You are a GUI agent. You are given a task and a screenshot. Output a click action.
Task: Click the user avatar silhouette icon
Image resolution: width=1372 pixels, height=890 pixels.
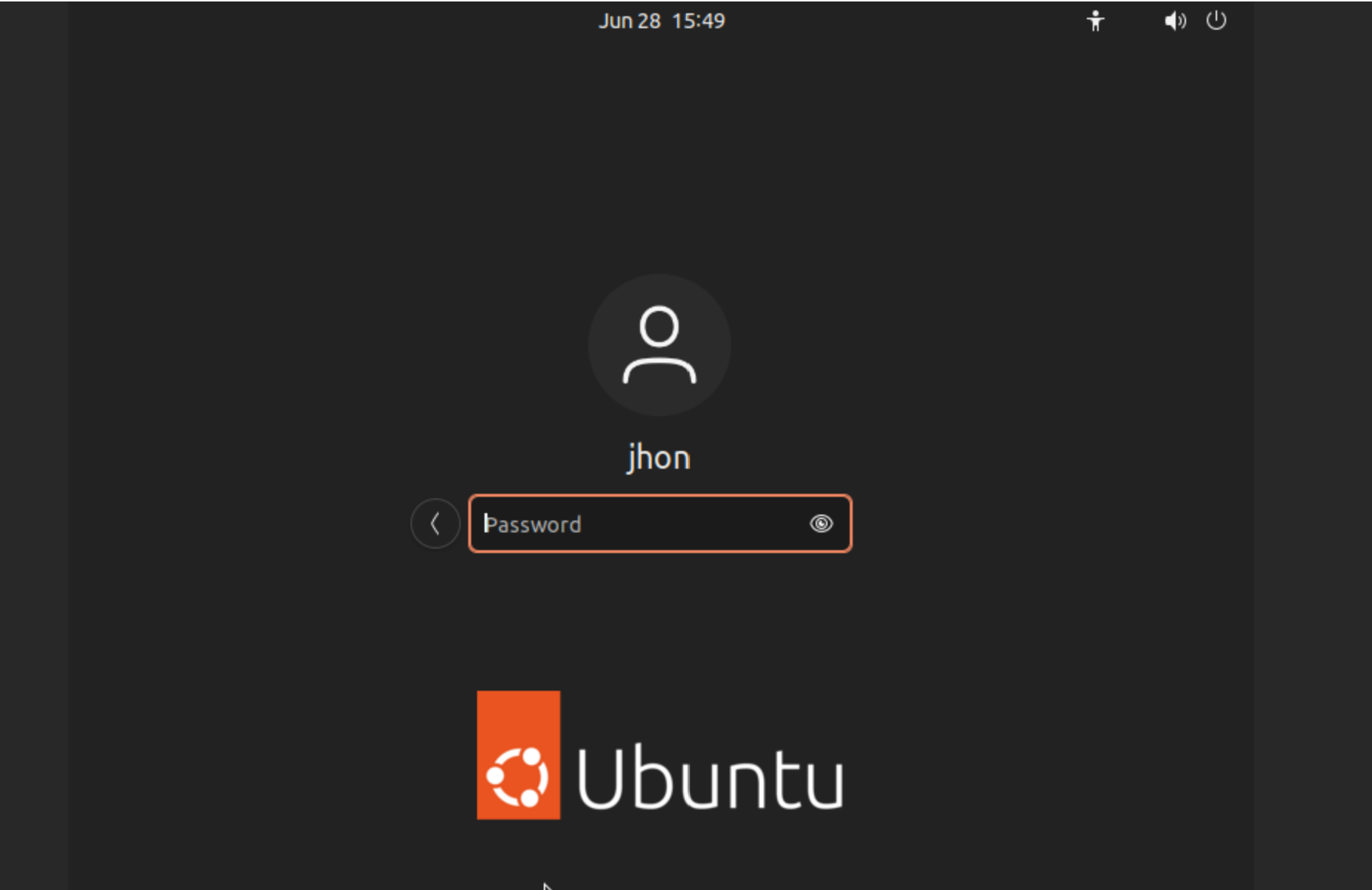[659, 345]
